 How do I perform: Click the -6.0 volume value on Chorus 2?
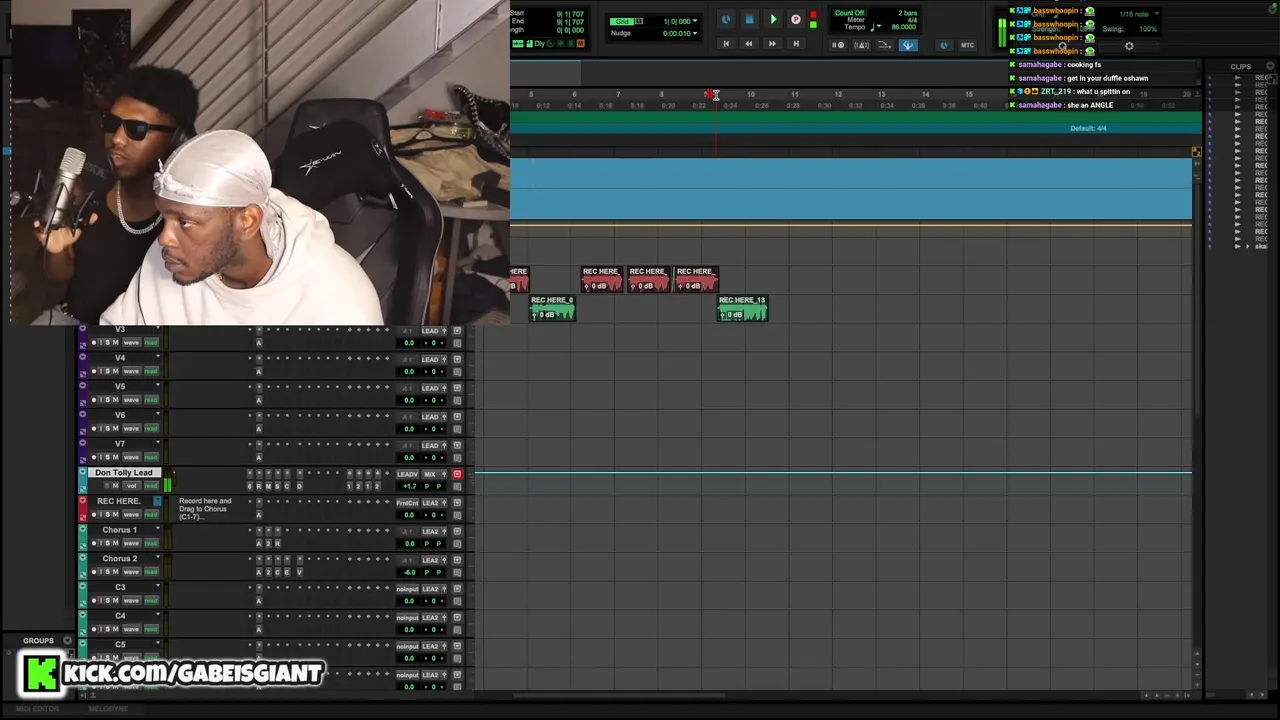[410, 572]
